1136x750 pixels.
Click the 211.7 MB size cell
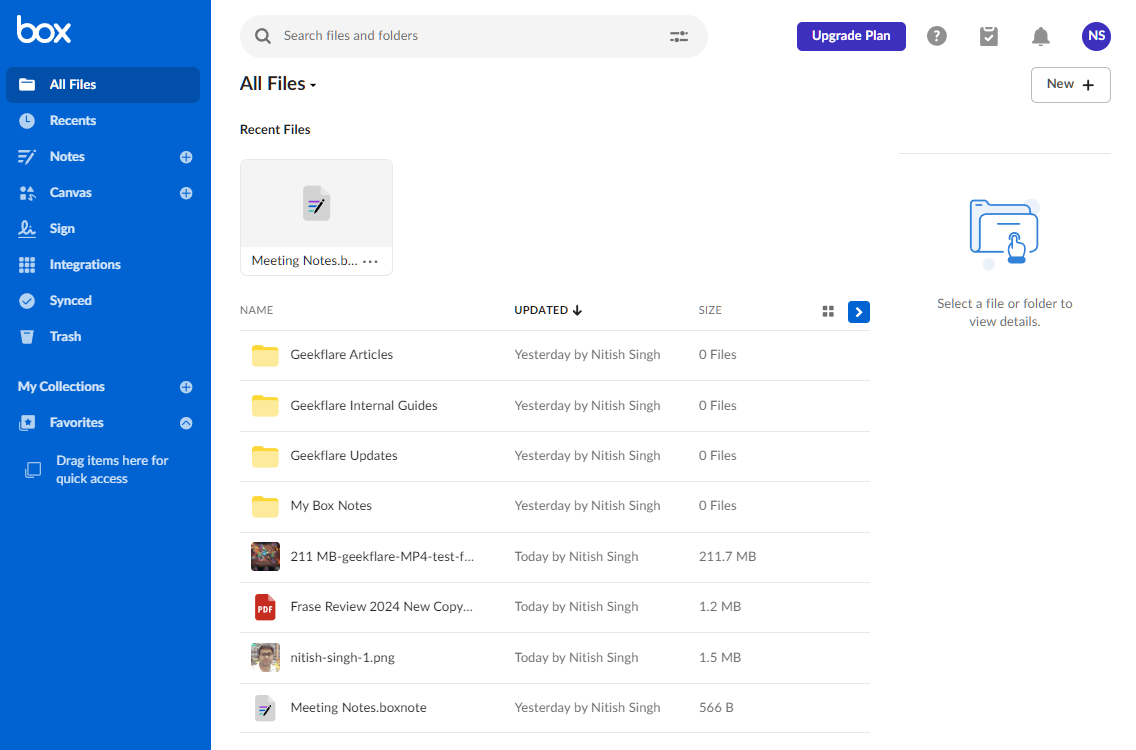(x=727, y=557)
